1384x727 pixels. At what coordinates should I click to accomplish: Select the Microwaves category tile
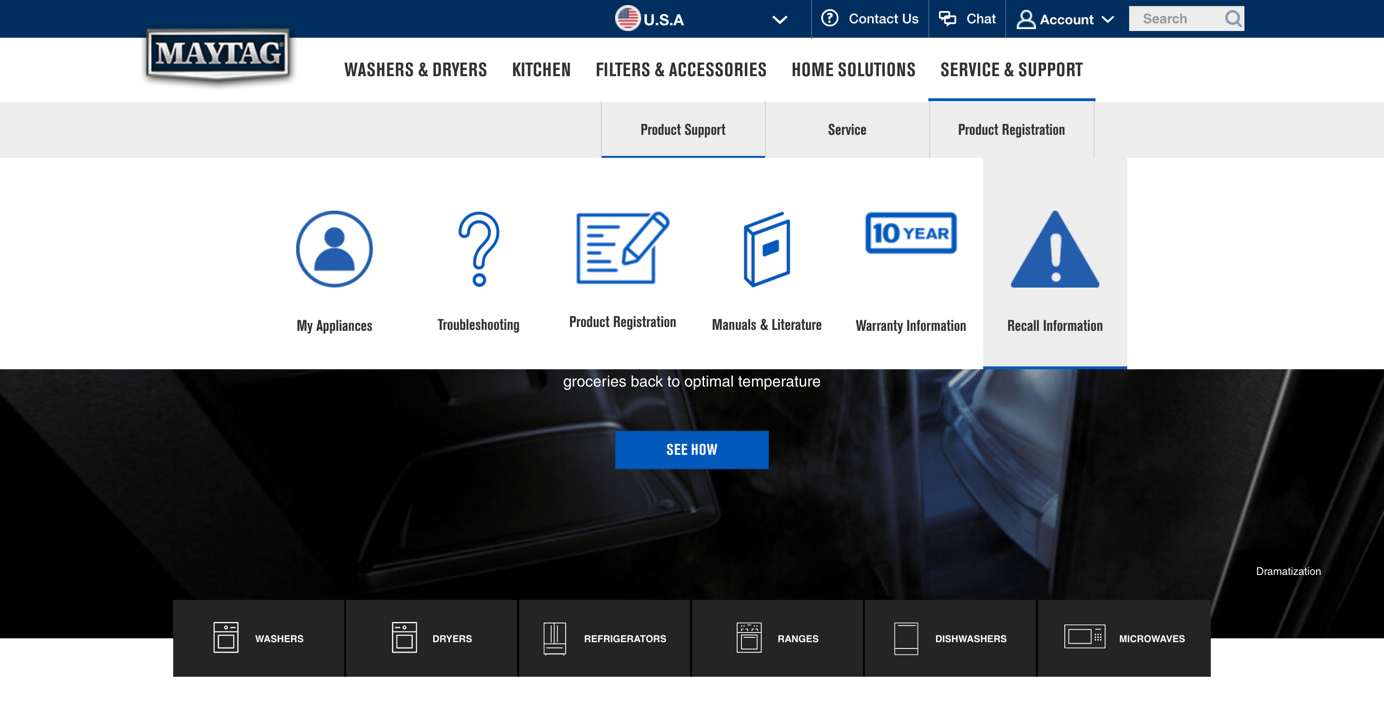tap(1124, 638)
